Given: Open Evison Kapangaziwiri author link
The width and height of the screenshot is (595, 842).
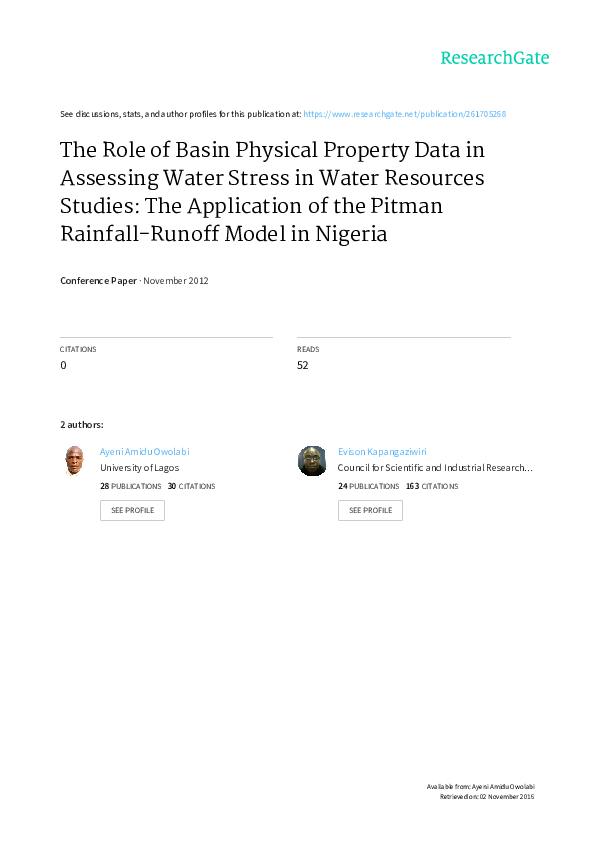Looking at the screenshot, I should [x=382, y=452].
